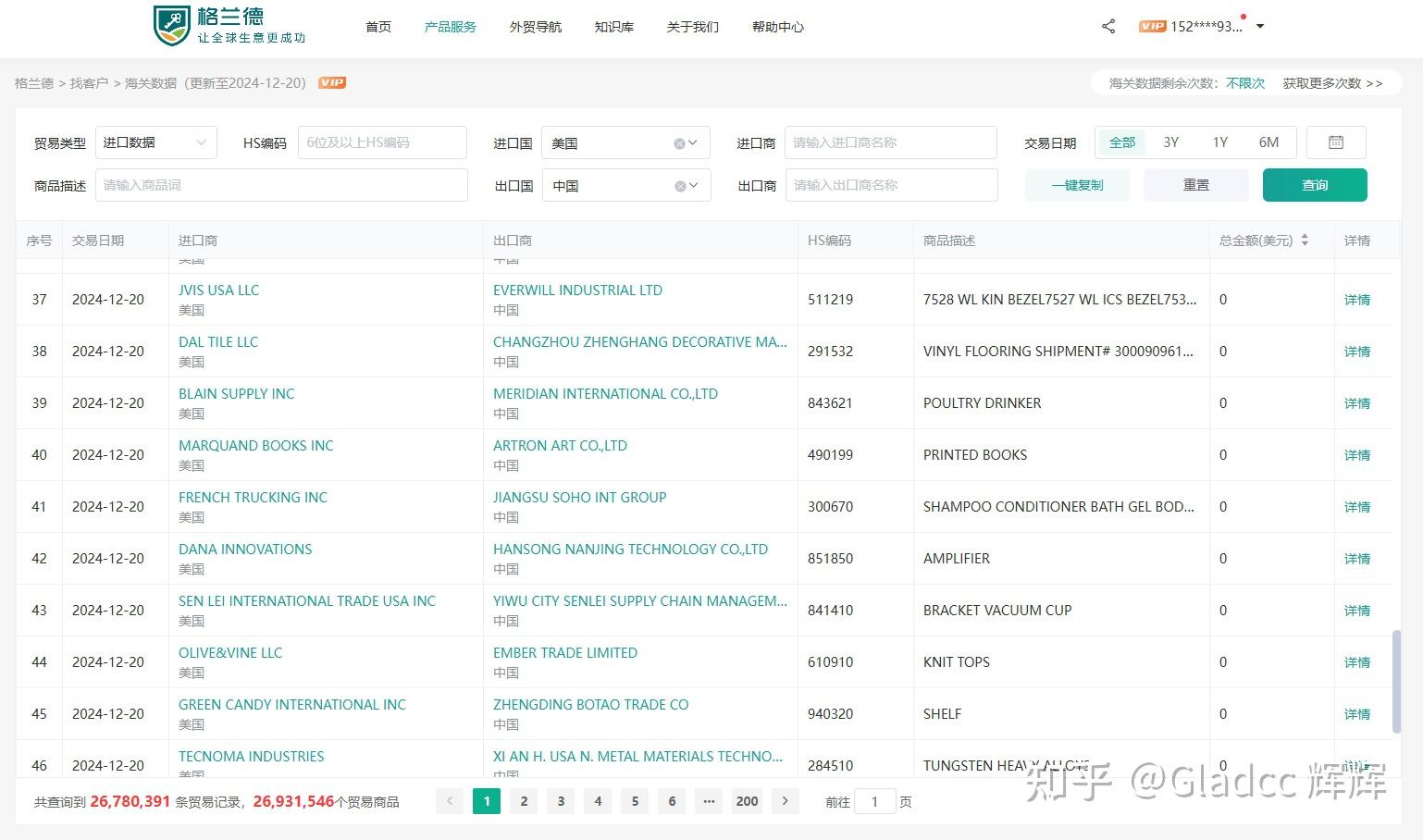Click the 重置 reset button

1196,185
